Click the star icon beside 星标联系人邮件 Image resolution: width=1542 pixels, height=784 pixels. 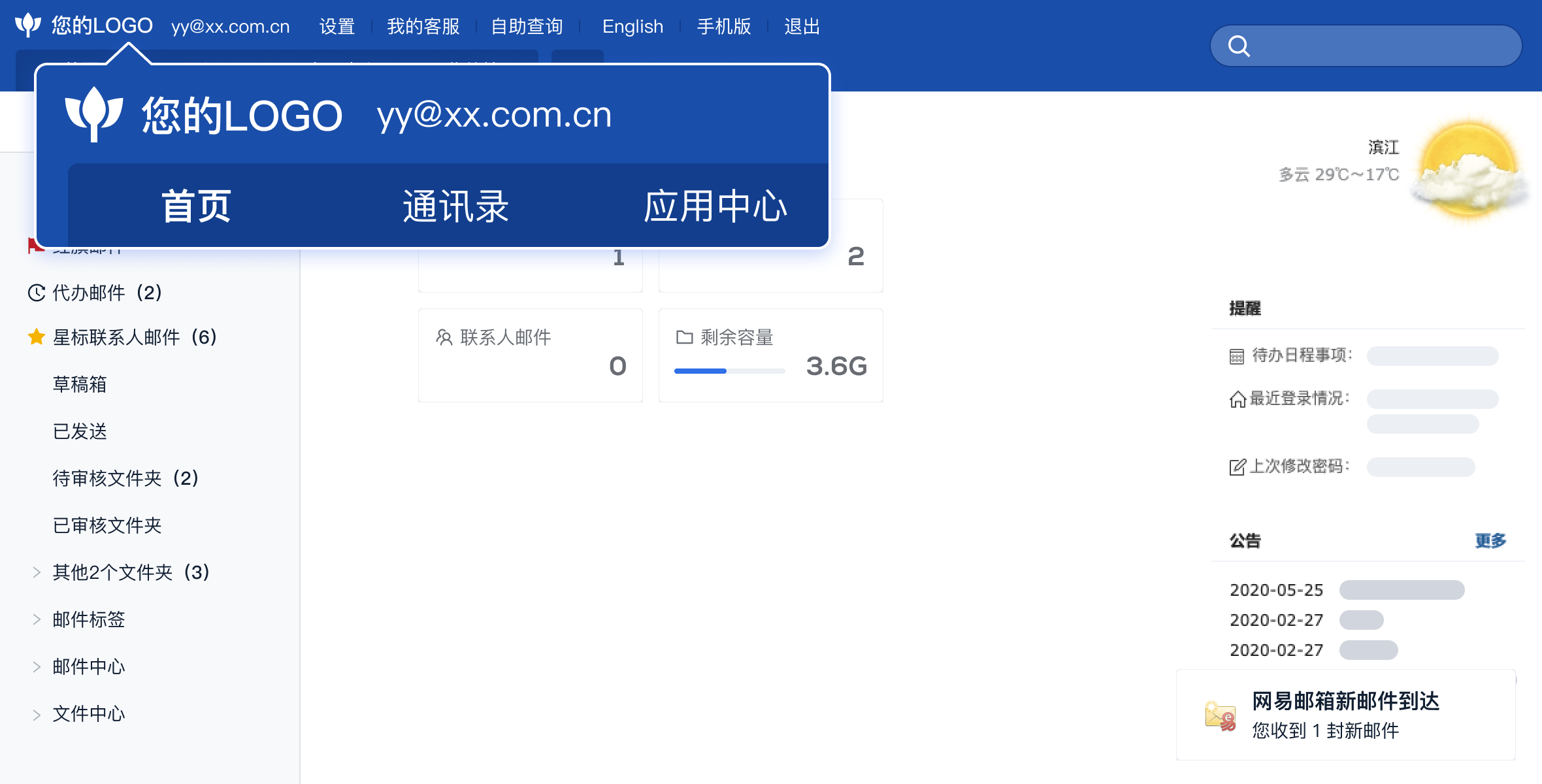tap(36, 337)
